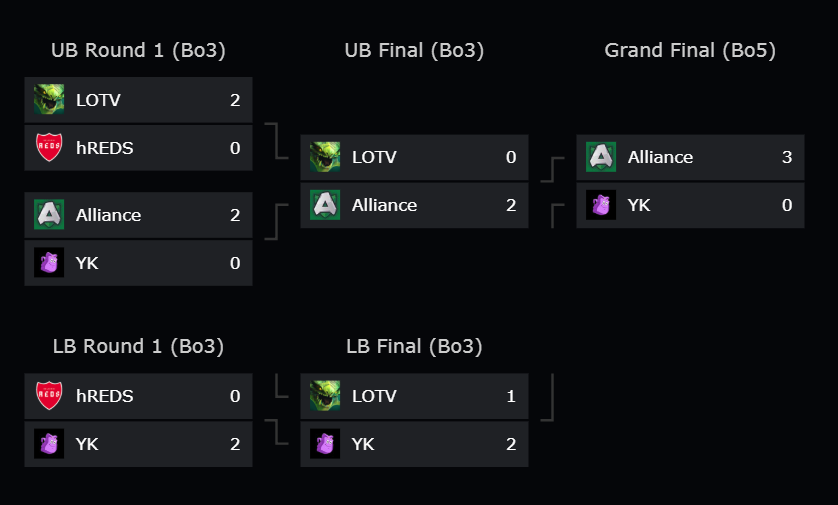Click LOTV logo in UB Round 1
The image size is (838, 505).
click(49, 99)
